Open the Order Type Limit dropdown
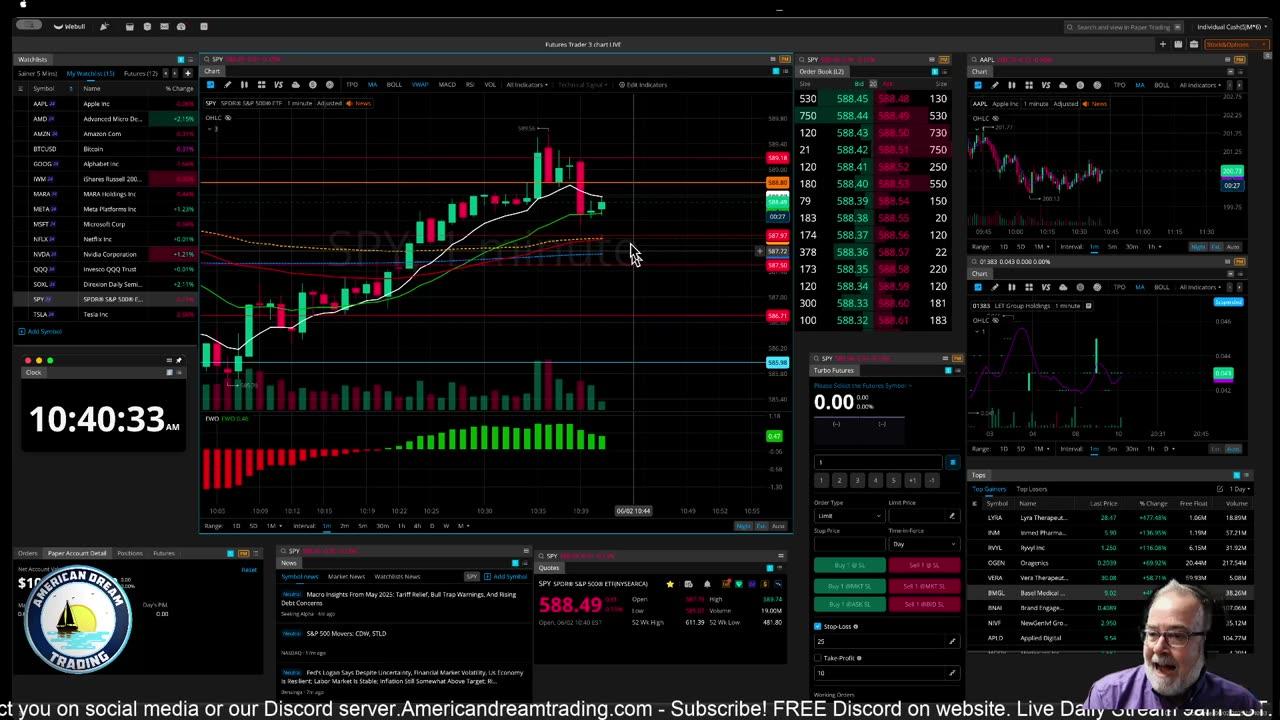This screenshot has height=720, width=1280. (x=849, y=516)
